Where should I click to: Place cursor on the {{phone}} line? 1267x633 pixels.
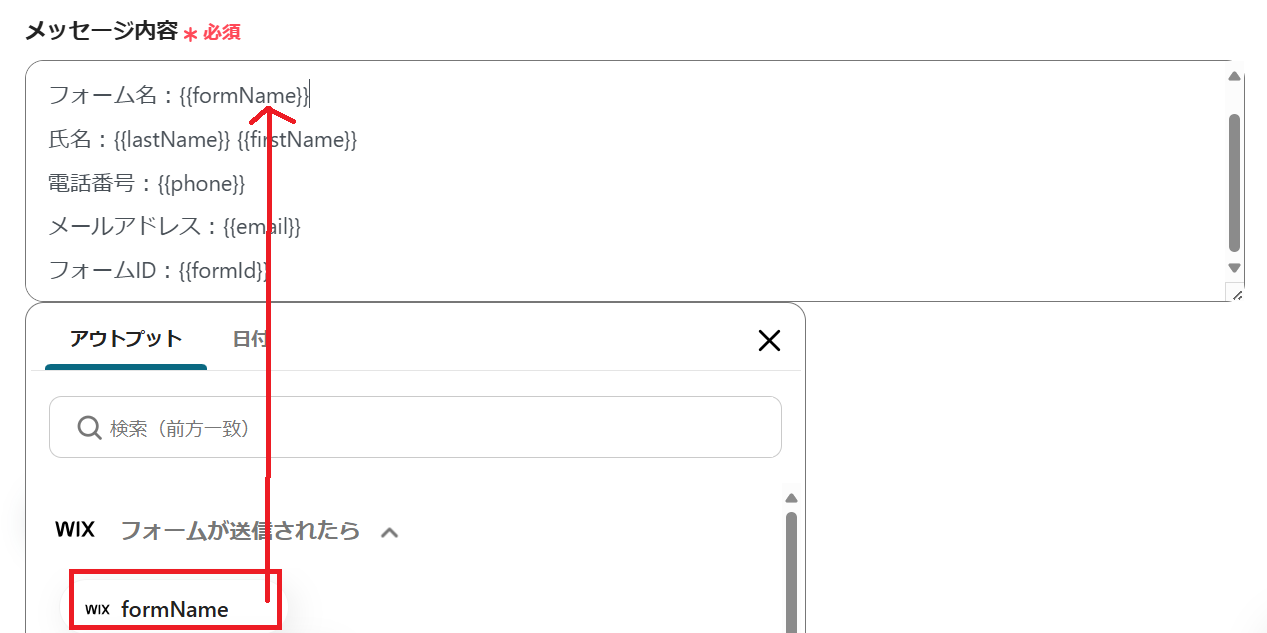(x=200, y=184)
